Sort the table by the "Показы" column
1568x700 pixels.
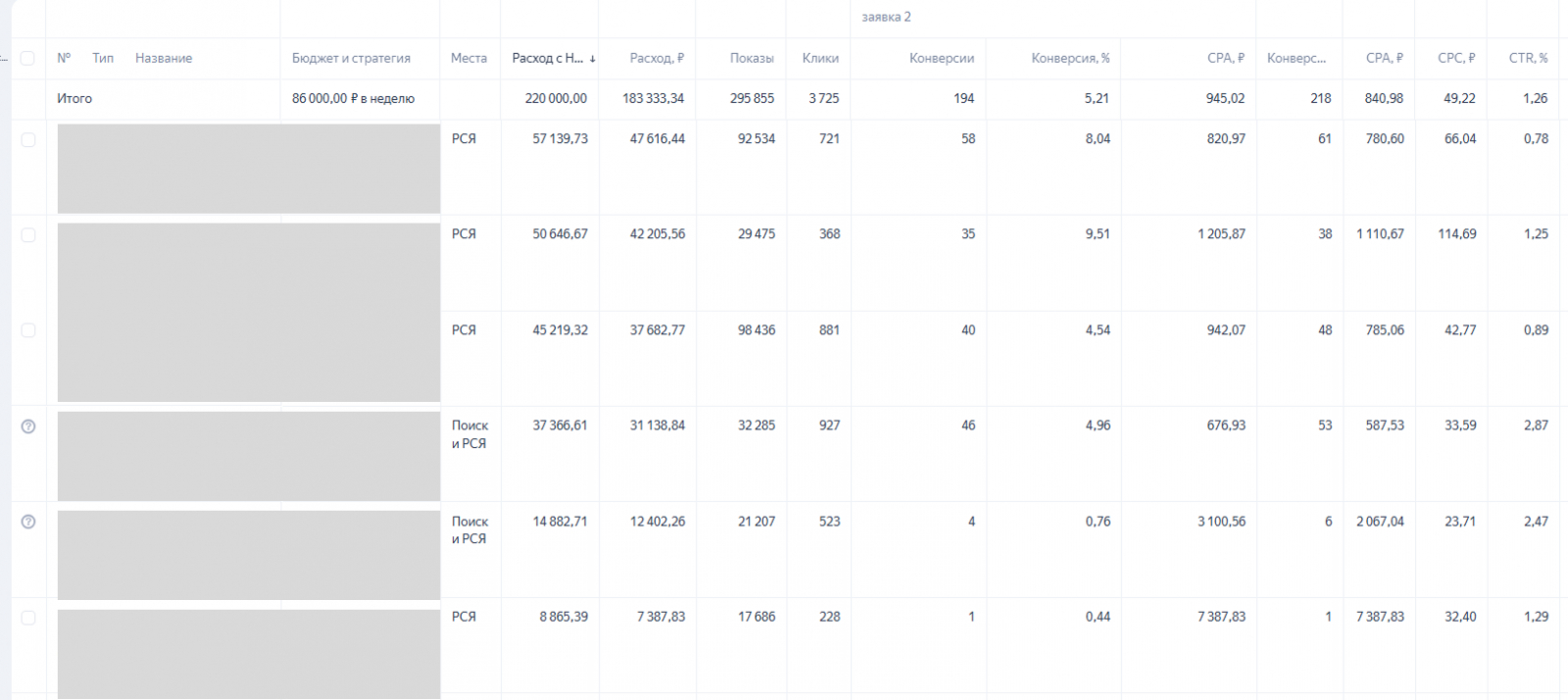click(752, 58)
